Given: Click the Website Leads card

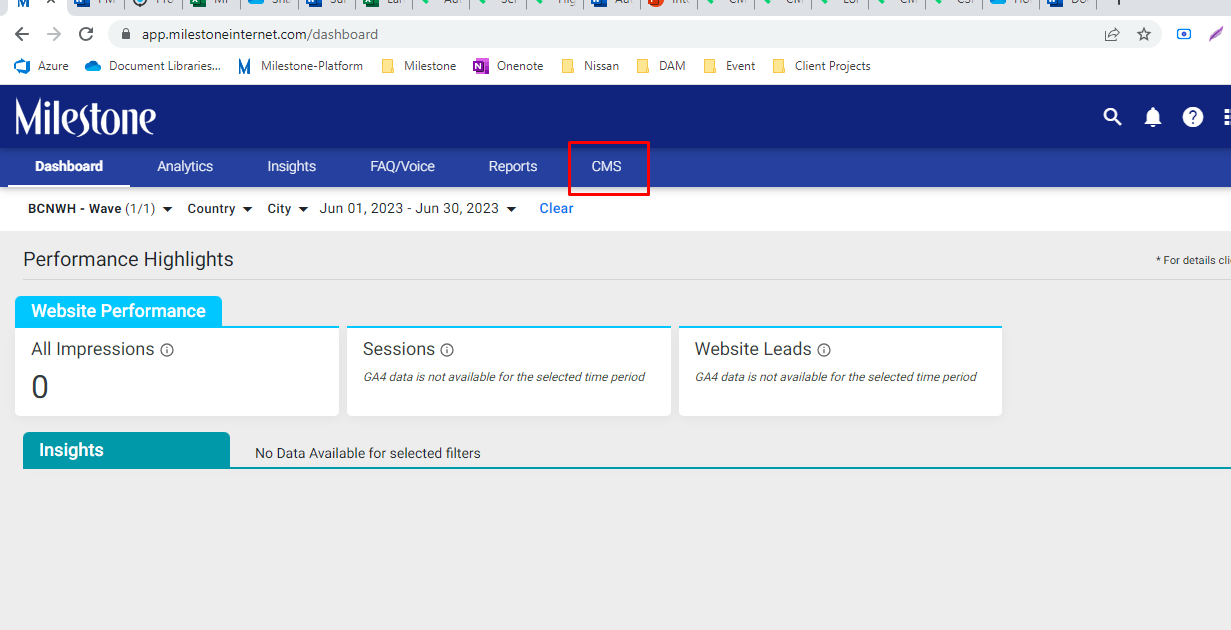Looking at the screenshot, I should (840, 371).
